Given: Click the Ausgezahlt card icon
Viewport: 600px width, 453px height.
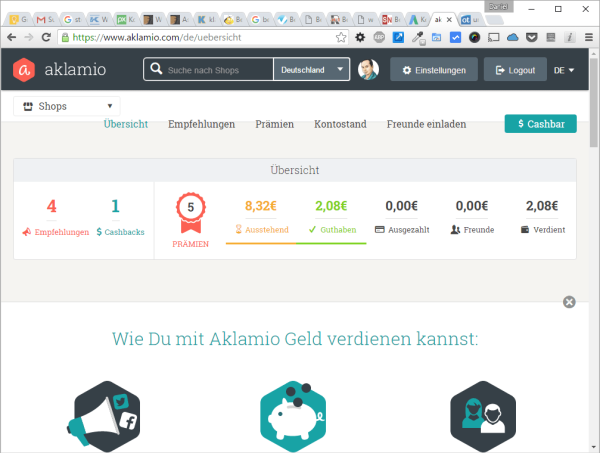Looking at the screenshot, I should coord(379,230).
